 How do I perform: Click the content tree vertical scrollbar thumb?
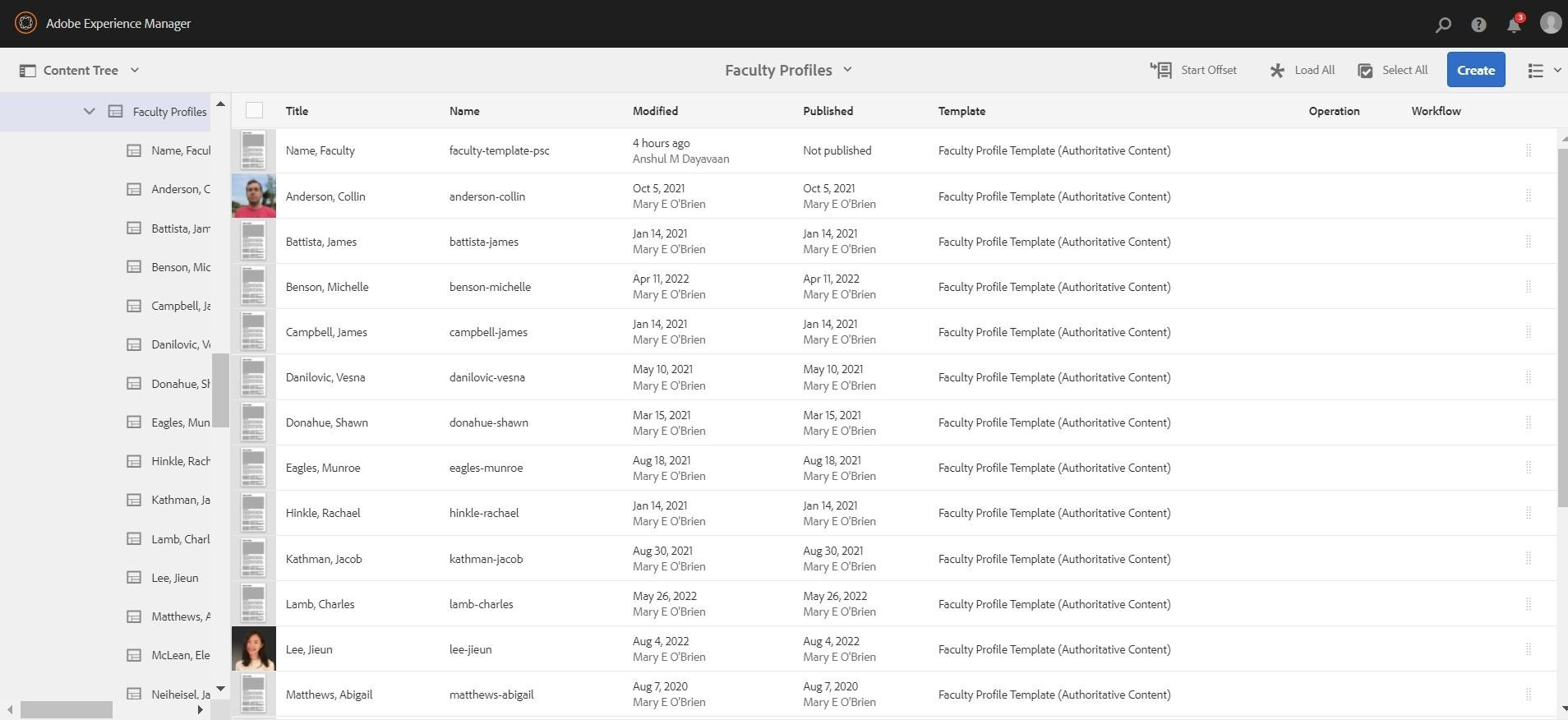click(x=220, y=390)
